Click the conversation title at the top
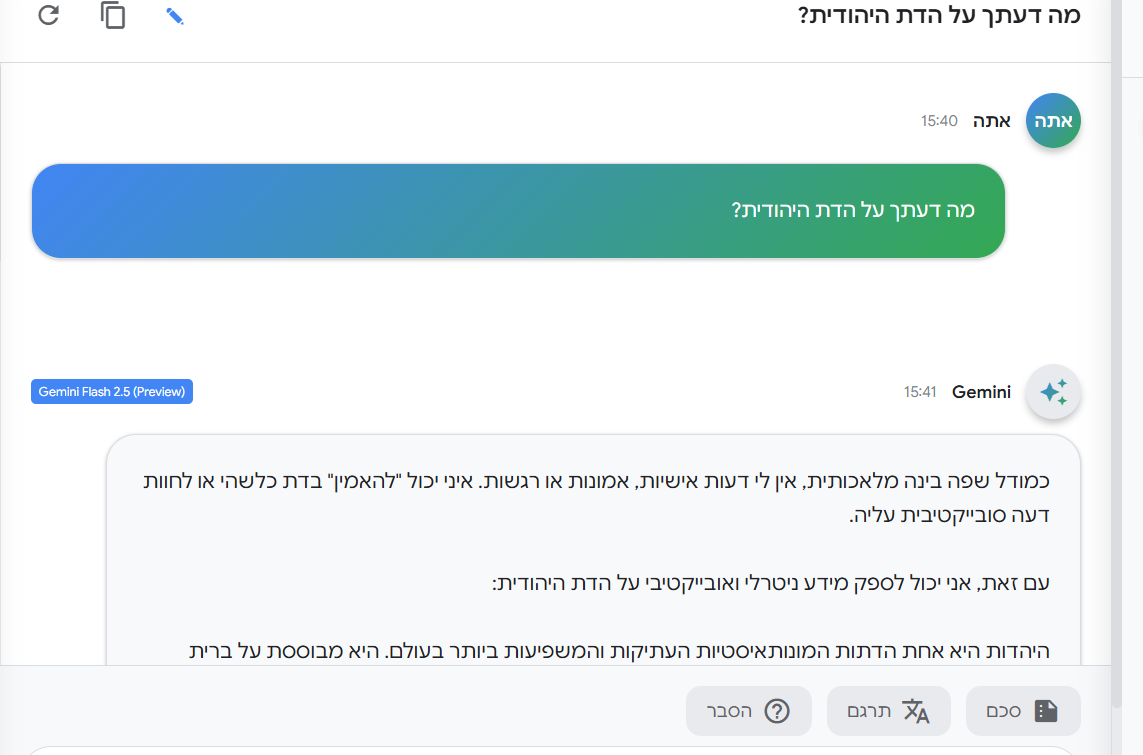The width and height of the screenshot is (1143, 755). 939,15
